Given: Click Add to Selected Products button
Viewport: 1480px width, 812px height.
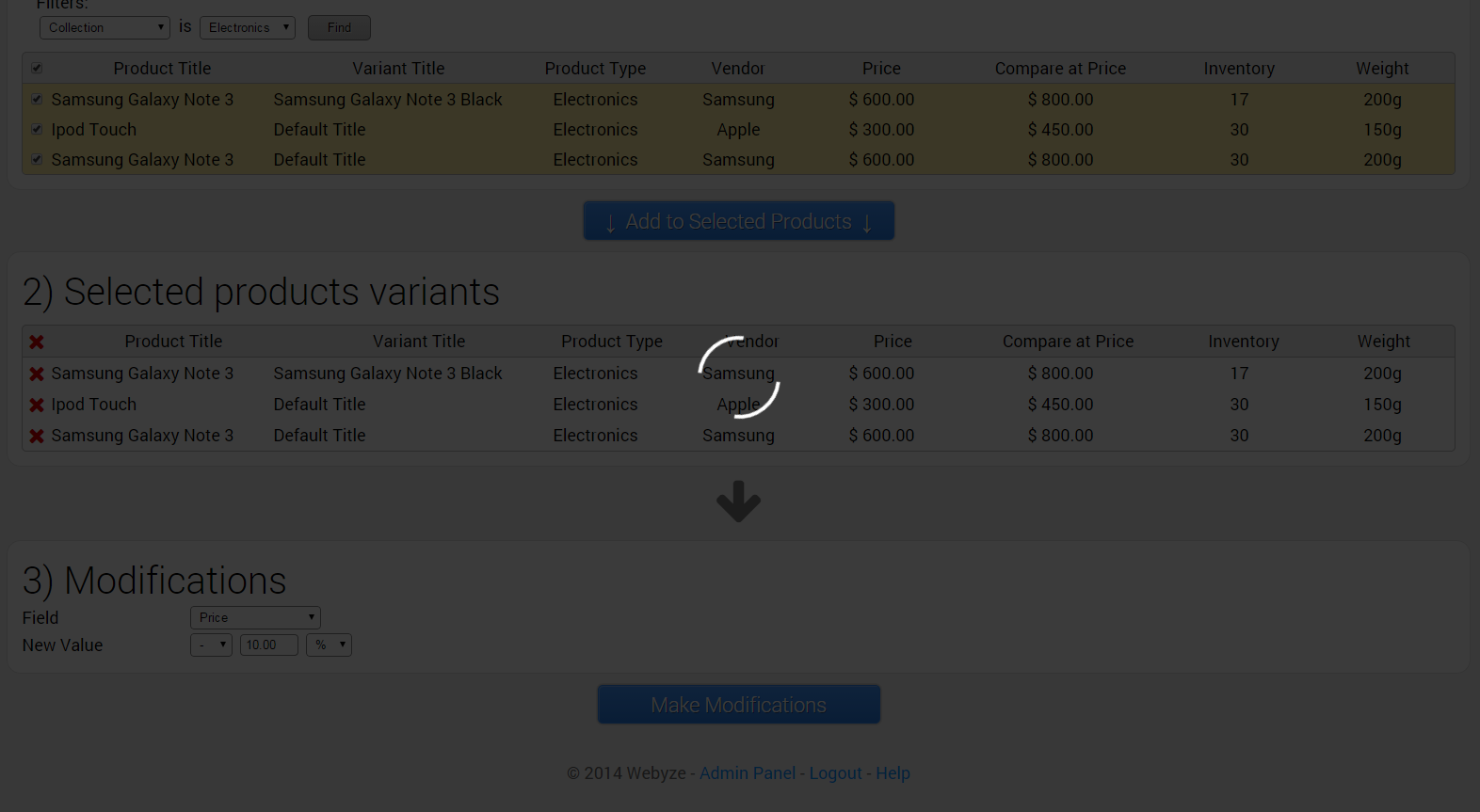Looking at the screenshot, I should (x=739, y=221).
